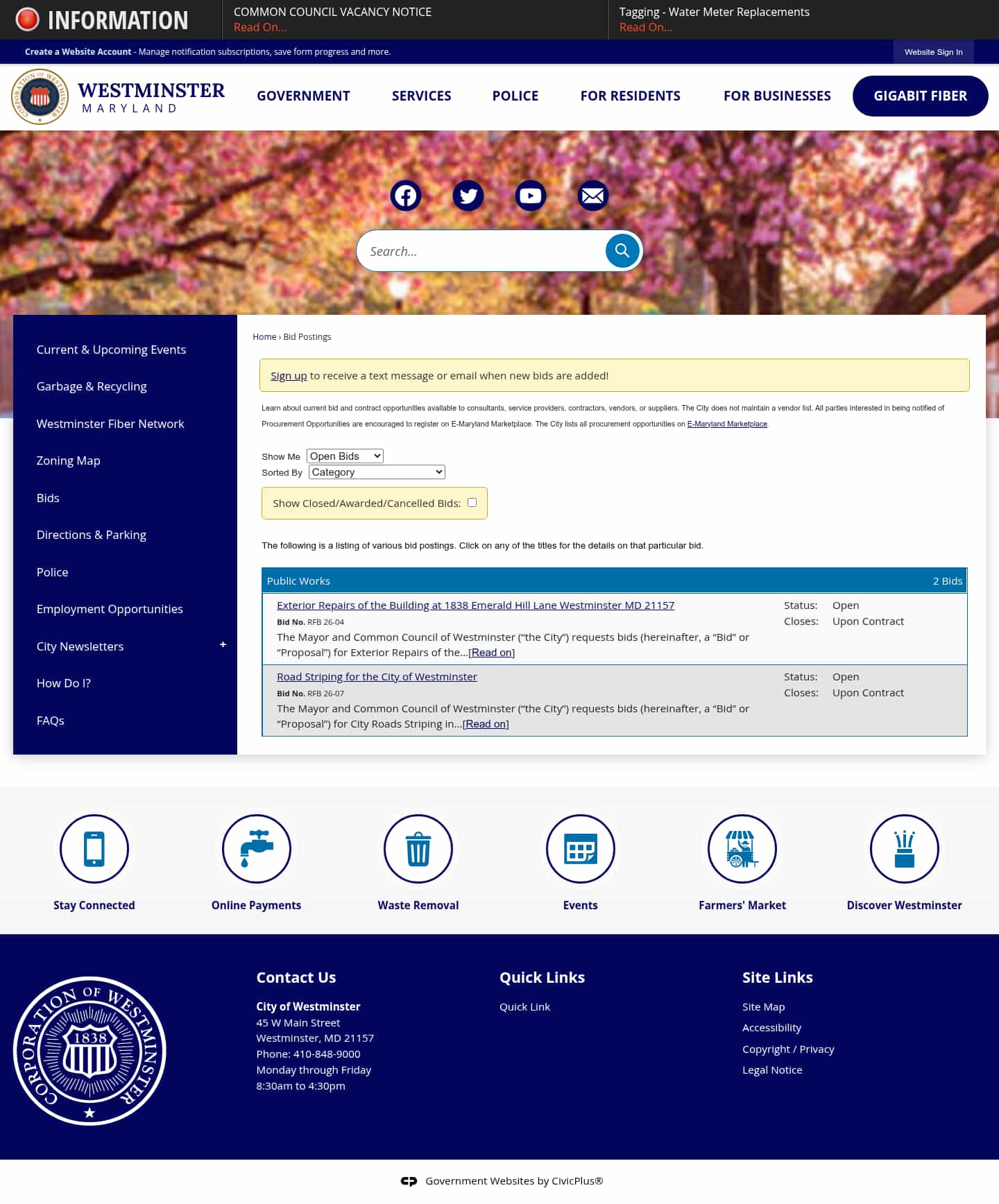This screenshot has height=1204, width=999.
Task: Open the Online Payments faucet icon
Action: [x=257, y=849]
